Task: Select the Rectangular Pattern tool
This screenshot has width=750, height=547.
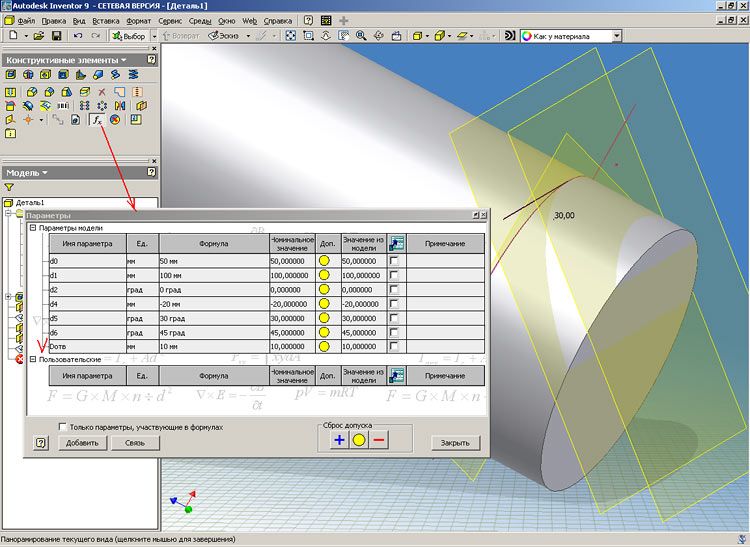Action: (x=84, y=106)
